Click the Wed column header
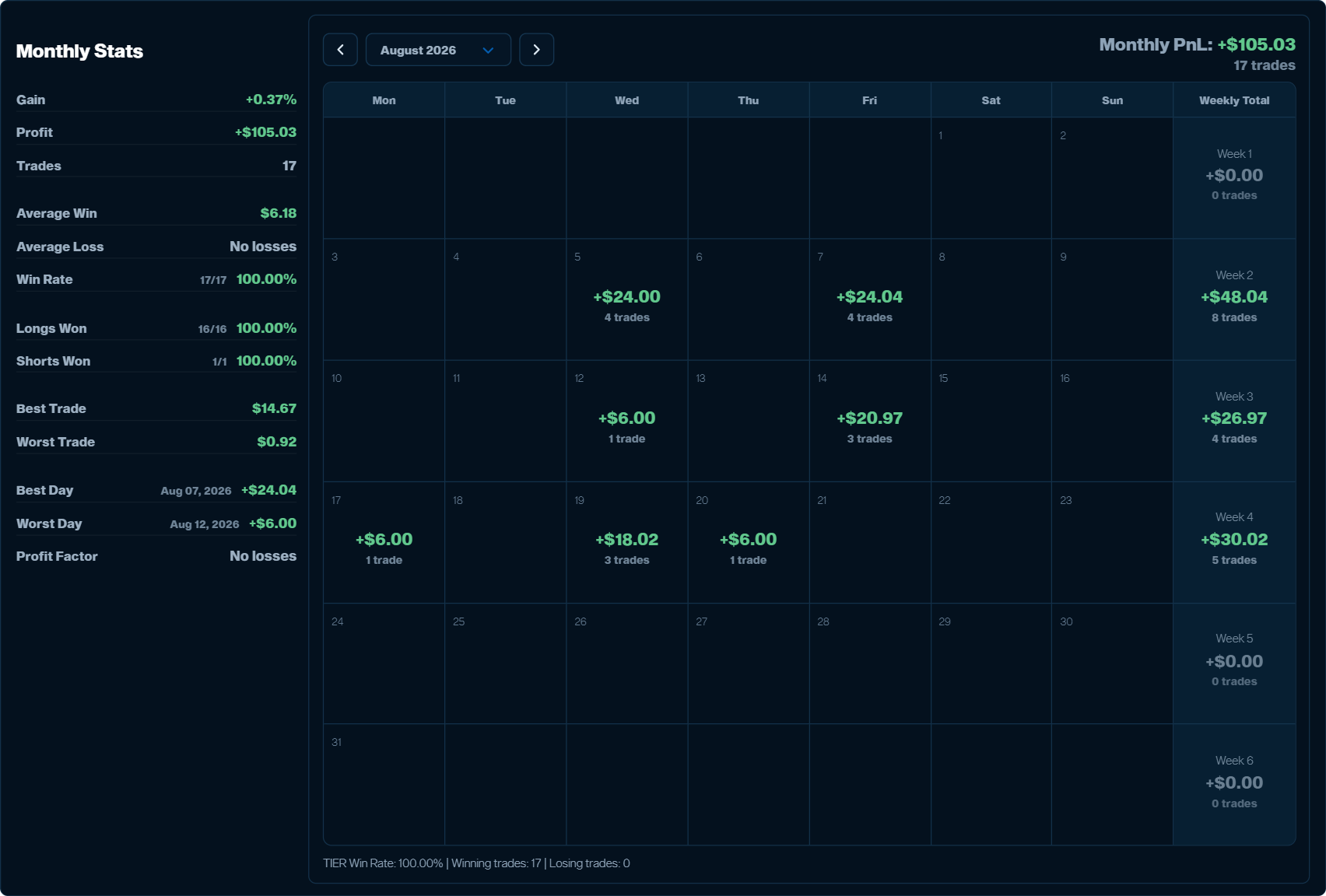 click(x=626, y=100)
